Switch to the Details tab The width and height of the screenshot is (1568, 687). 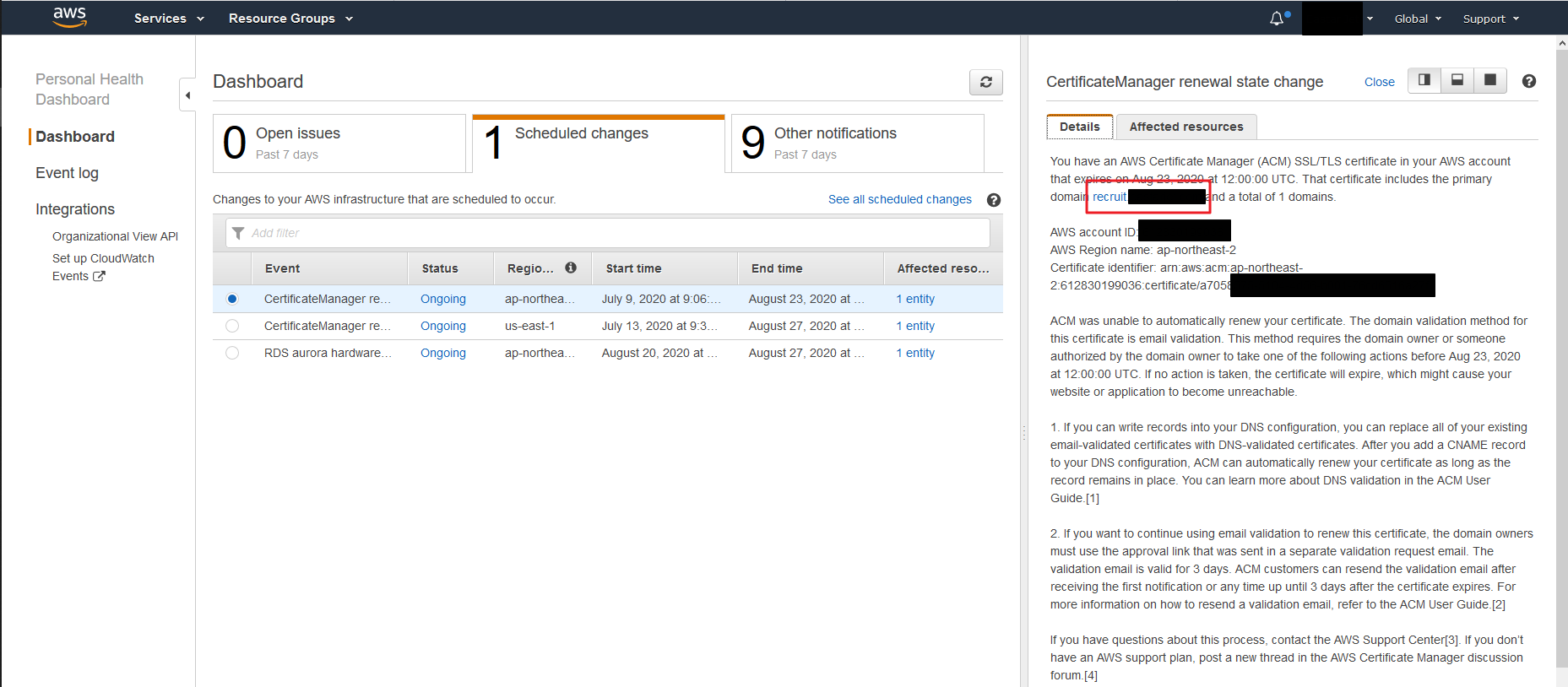click(x=1080, y=127)
